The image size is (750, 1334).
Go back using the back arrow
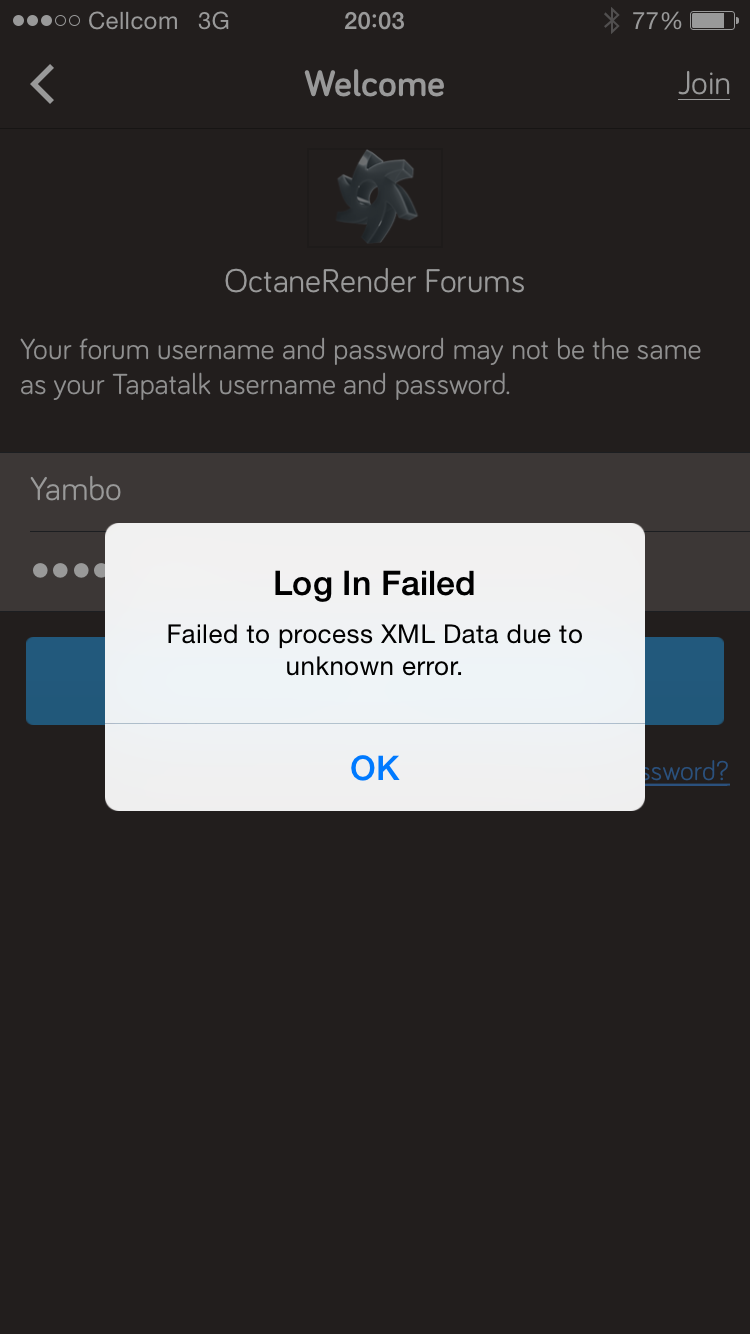43,84
